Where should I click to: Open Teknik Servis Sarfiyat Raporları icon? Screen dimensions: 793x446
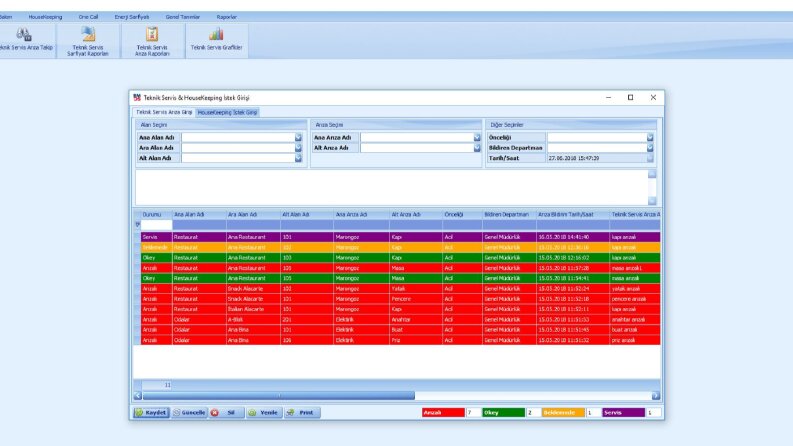click(88, 34)
